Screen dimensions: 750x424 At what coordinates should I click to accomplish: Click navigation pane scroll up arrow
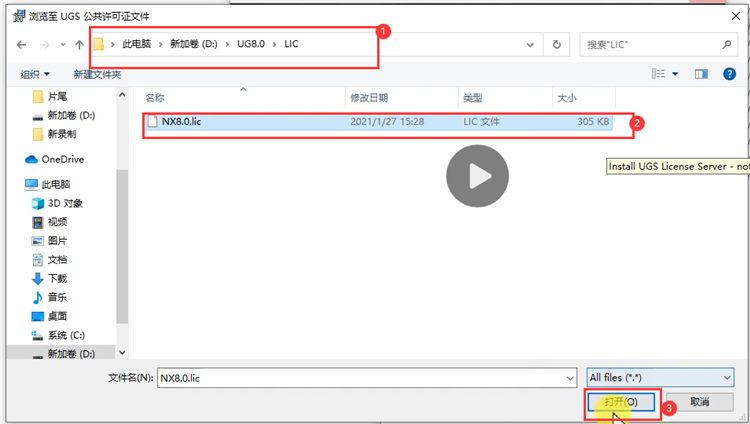tap(122, 95)
